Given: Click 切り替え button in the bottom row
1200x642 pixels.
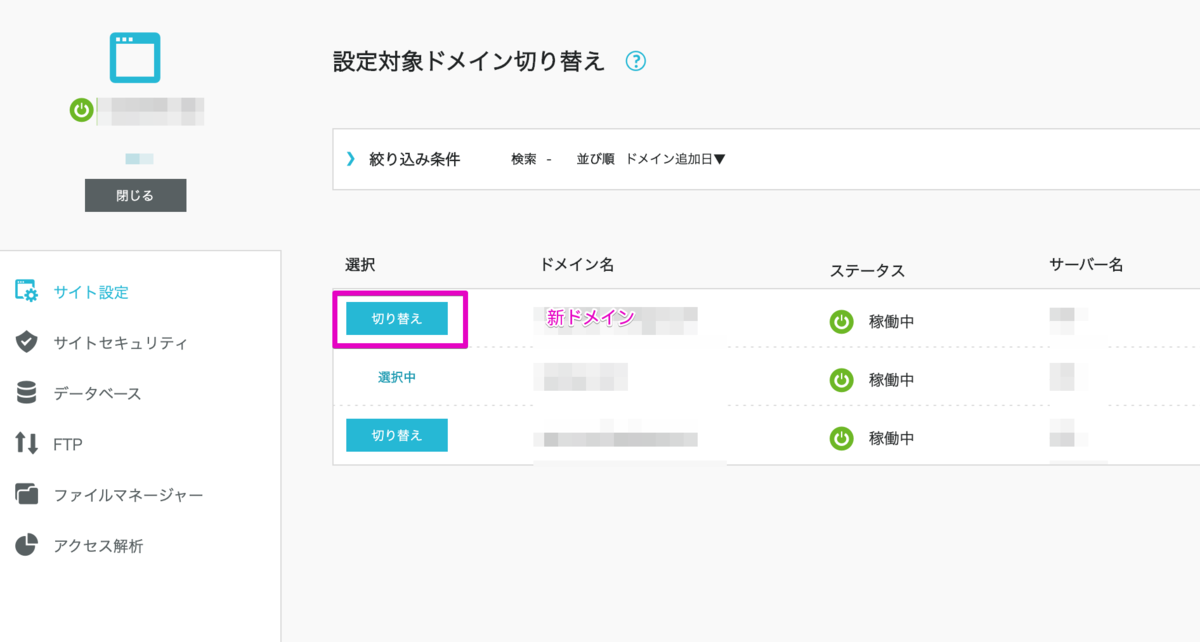Looking at the screenshot, I should coord(397,435).
